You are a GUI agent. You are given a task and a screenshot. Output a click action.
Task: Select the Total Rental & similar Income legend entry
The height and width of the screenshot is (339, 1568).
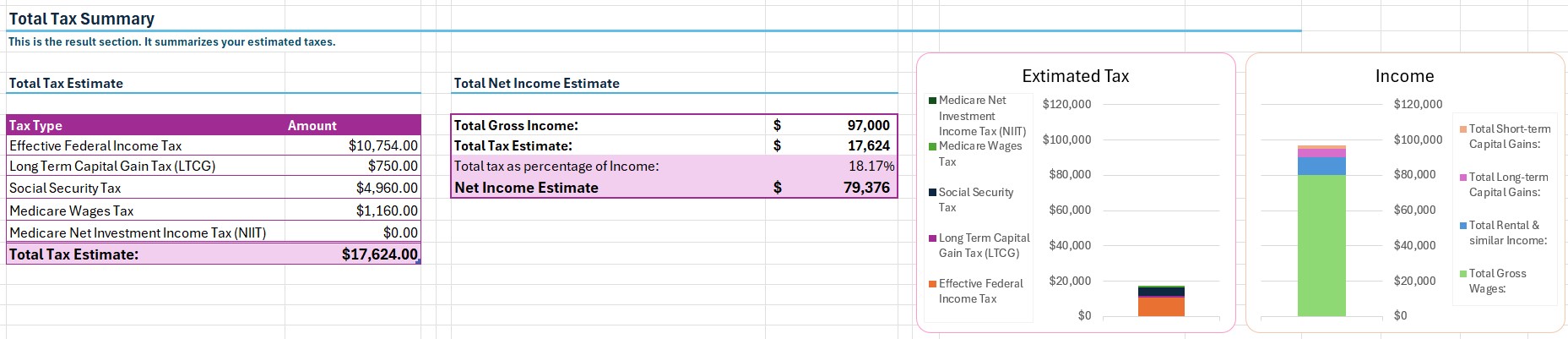tap(1507, 232)
